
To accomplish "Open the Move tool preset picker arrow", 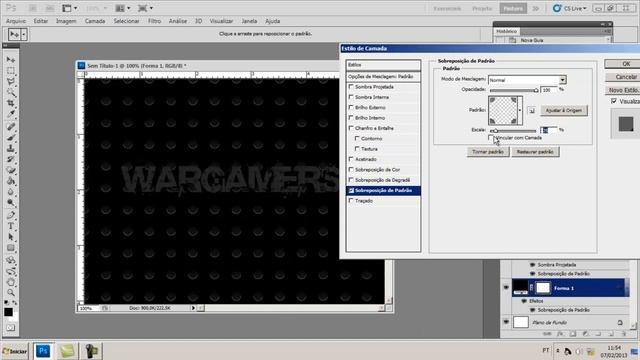I will tap(24, 35).
